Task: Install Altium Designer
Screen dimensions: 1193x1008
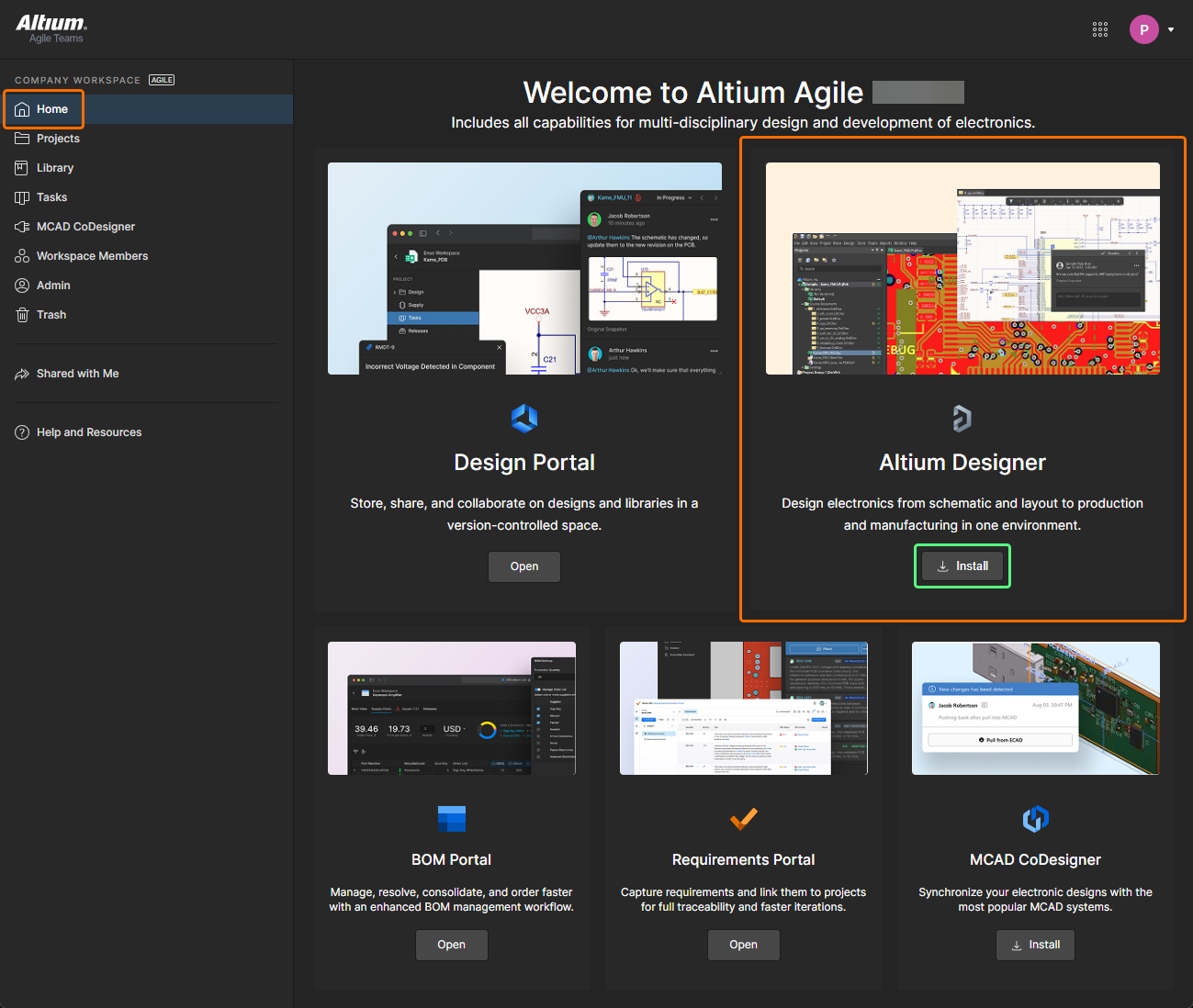Action: click(x=962, y=566)
